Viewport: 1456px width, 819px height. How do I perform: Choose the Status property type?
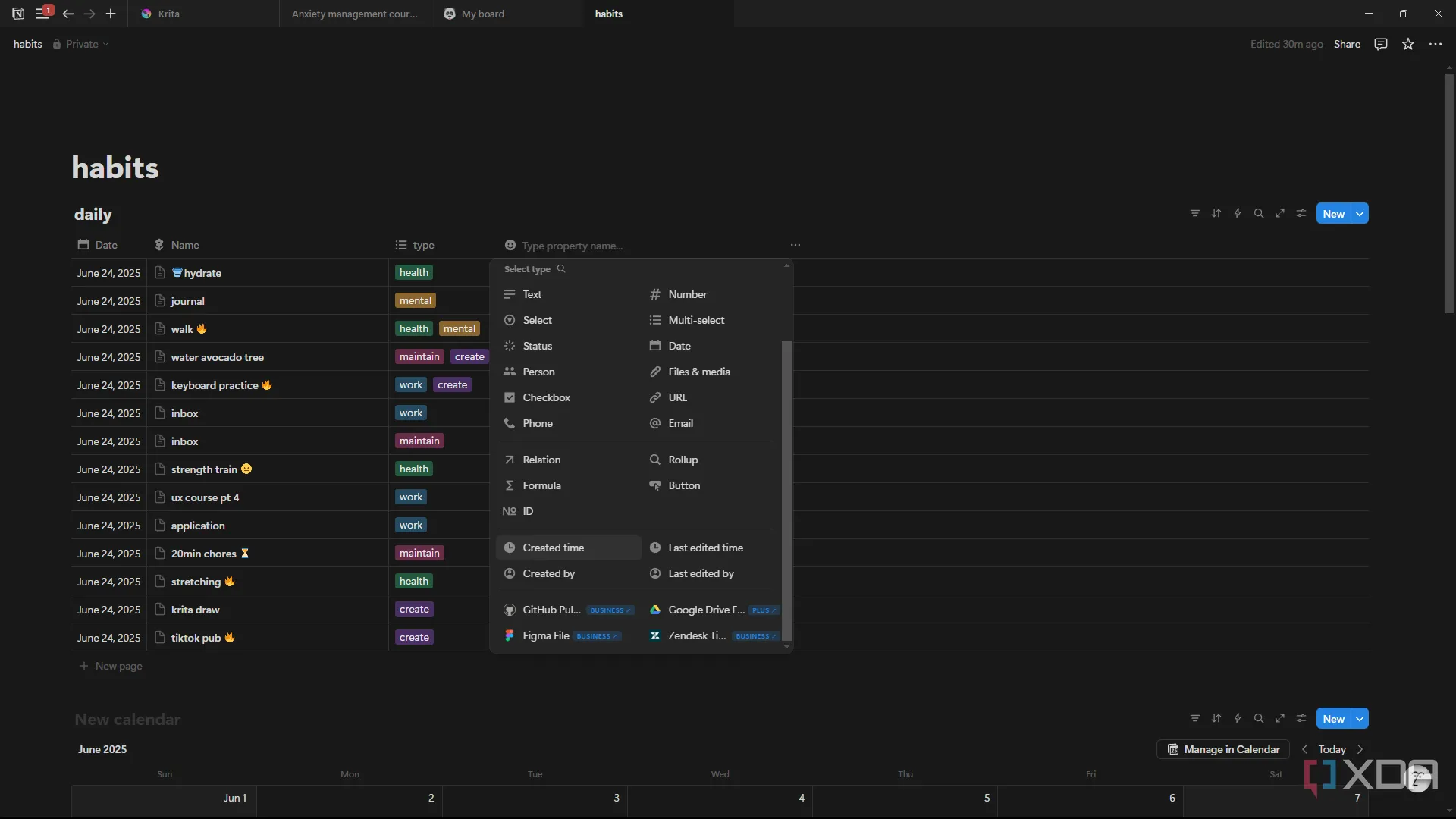(537, 346)
